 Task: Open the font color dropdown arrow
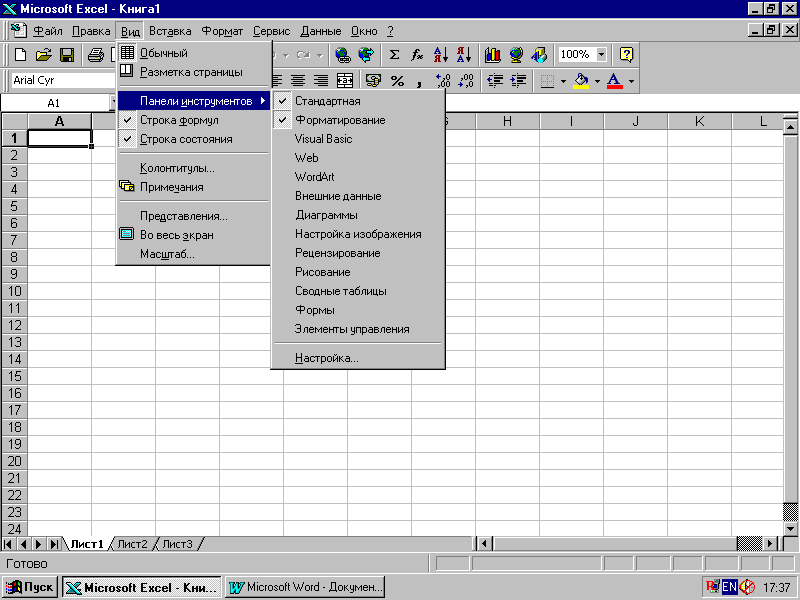coord(631,81)
